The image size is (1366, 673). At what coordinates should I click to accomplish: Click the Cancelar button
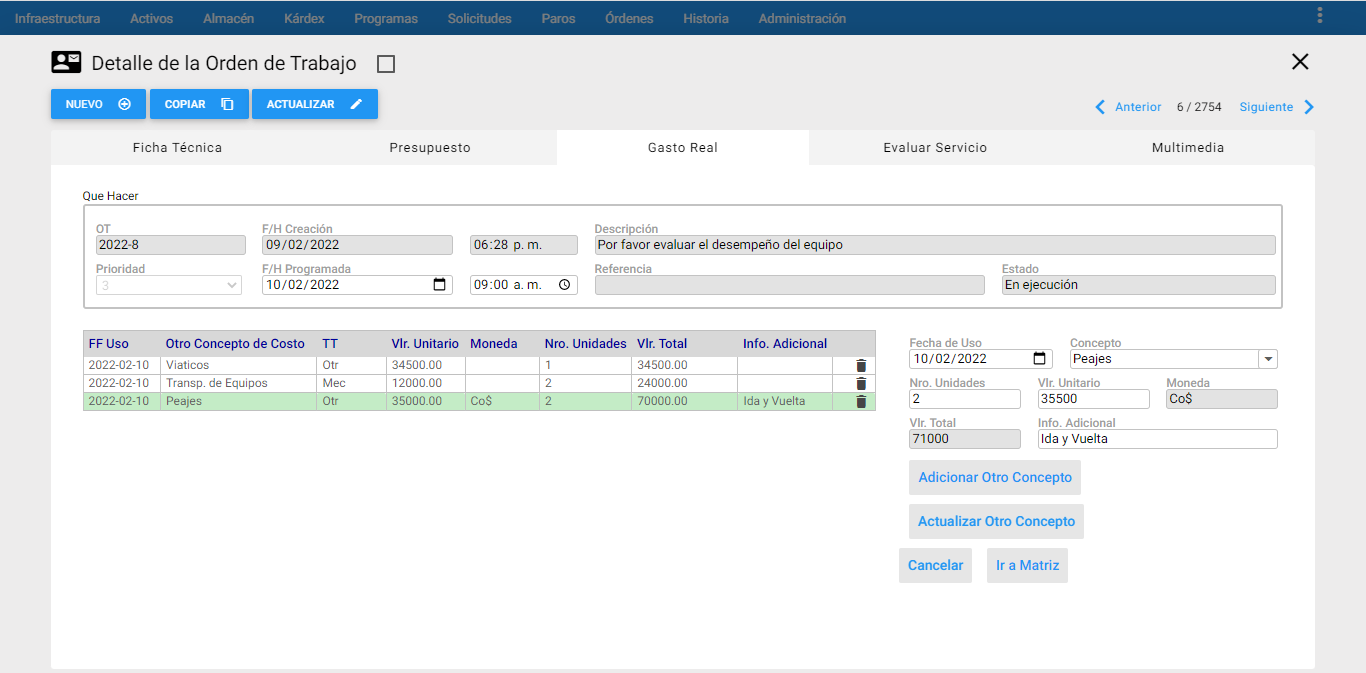tap(935, 565)
